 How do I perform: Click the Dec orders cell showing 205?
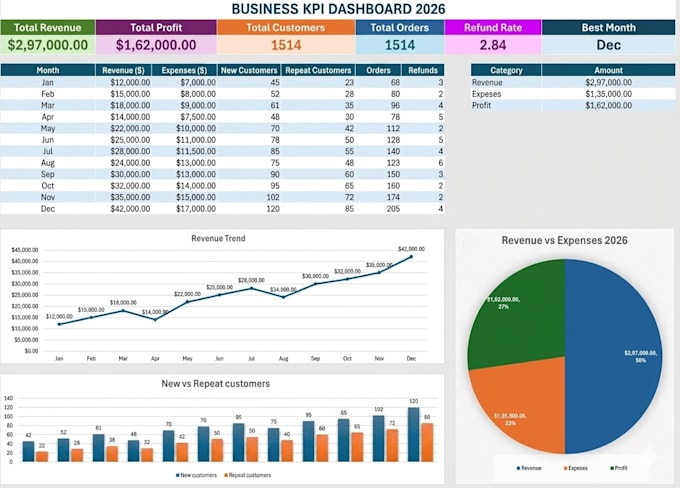[378, 209]
